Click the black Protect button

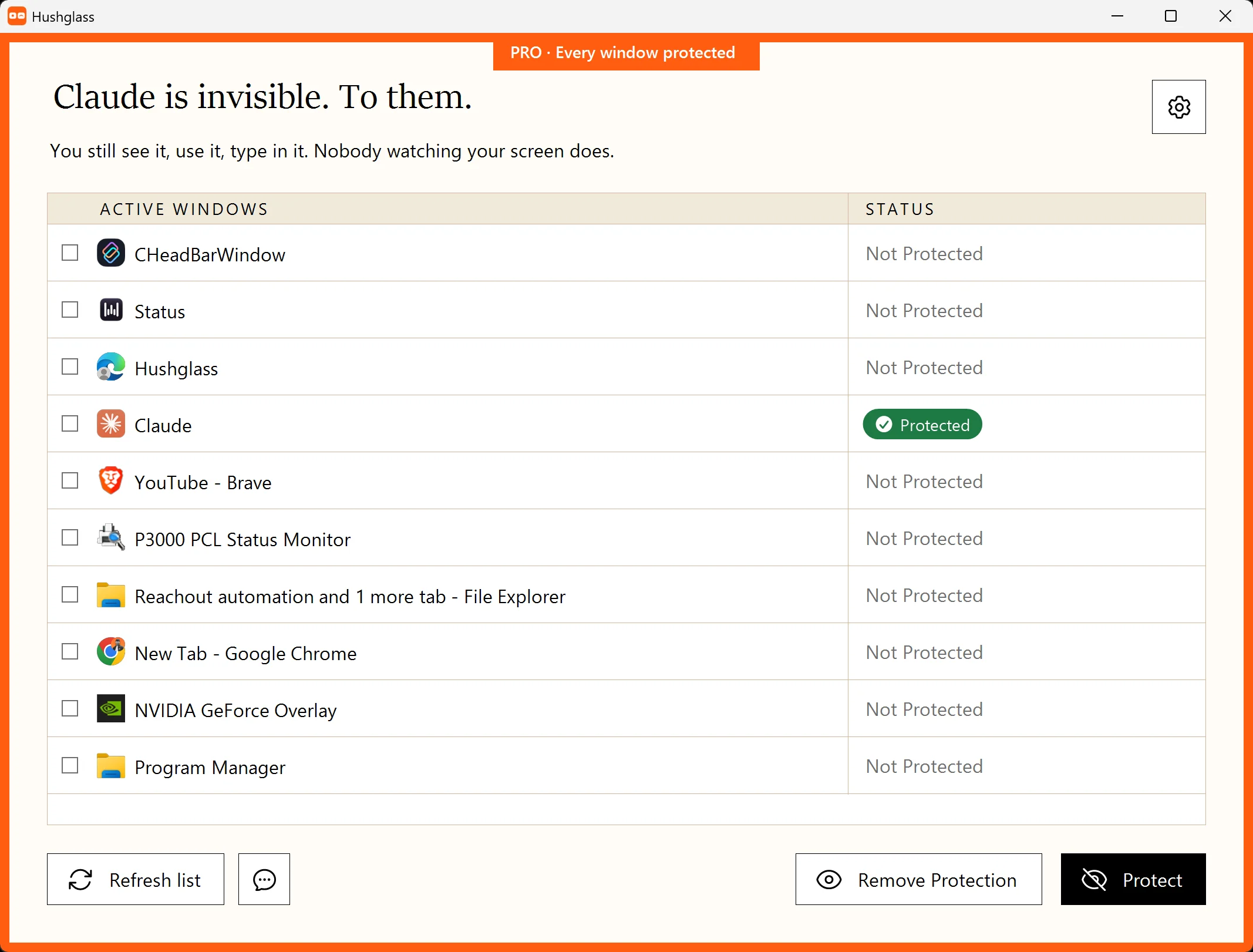coord(1133,879)
